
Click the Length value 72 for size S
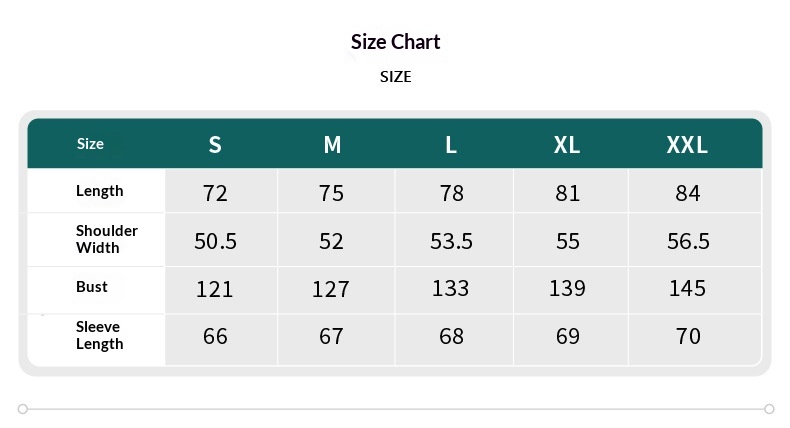pos(215,193)
